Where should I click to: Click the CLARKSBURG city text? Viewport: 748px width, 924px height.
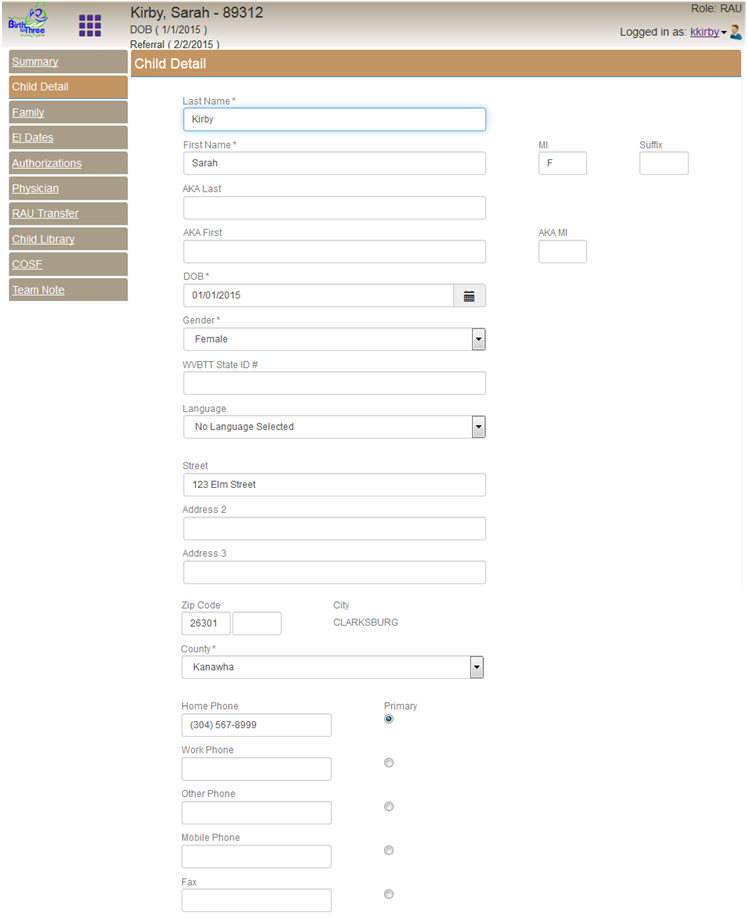365,623
